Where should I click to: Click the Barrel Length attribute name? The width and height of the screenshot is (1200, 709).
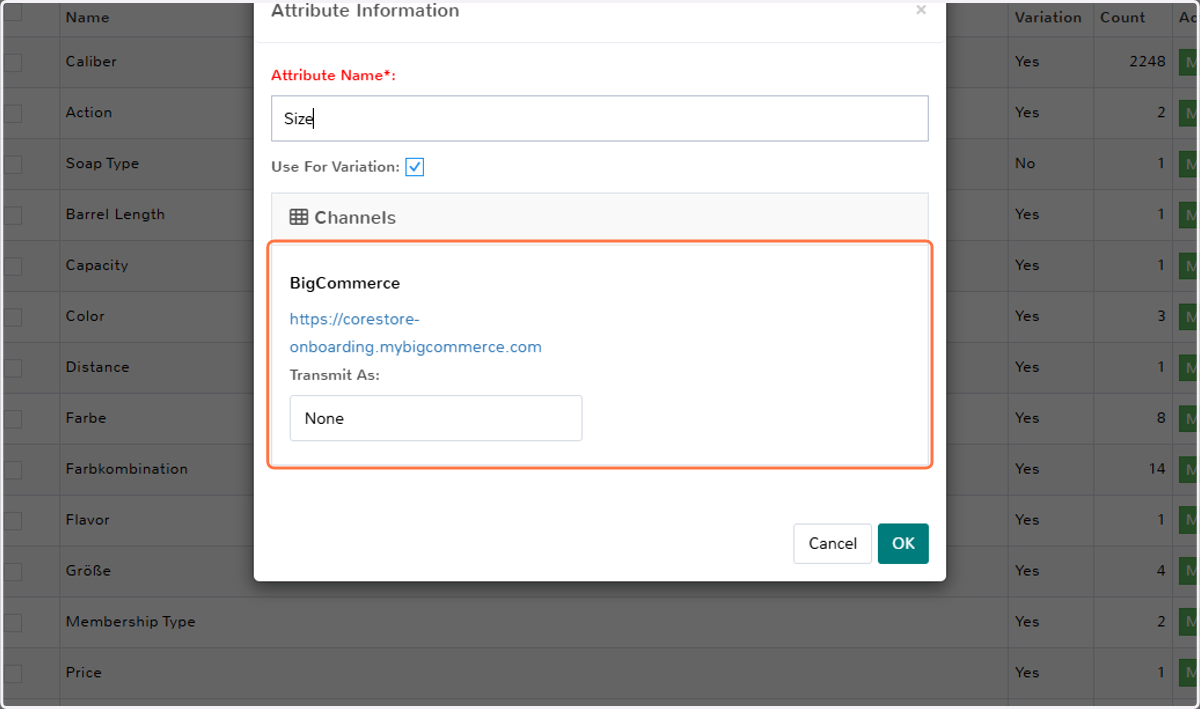pyautogui.click(x=115, y=215)
